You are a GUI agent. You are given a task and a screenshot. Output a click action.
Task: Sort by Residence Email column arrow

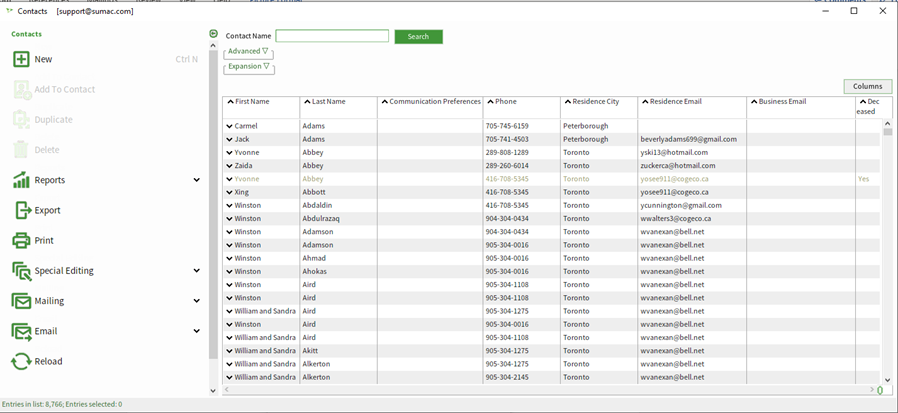pos(645,102)
